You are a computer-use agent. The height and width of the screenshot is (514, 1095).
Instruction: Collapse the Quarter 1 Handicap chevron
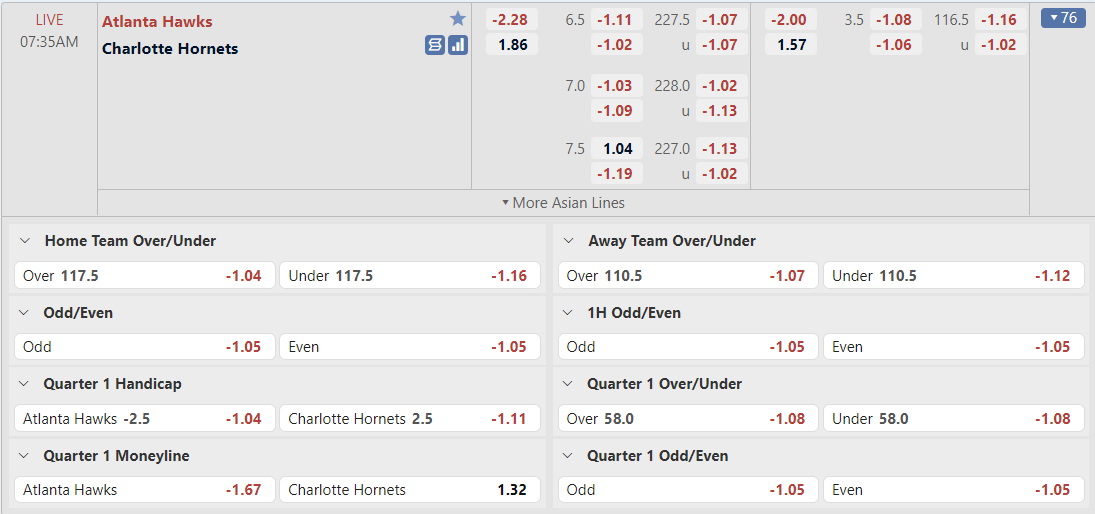(x=25, y=384)
